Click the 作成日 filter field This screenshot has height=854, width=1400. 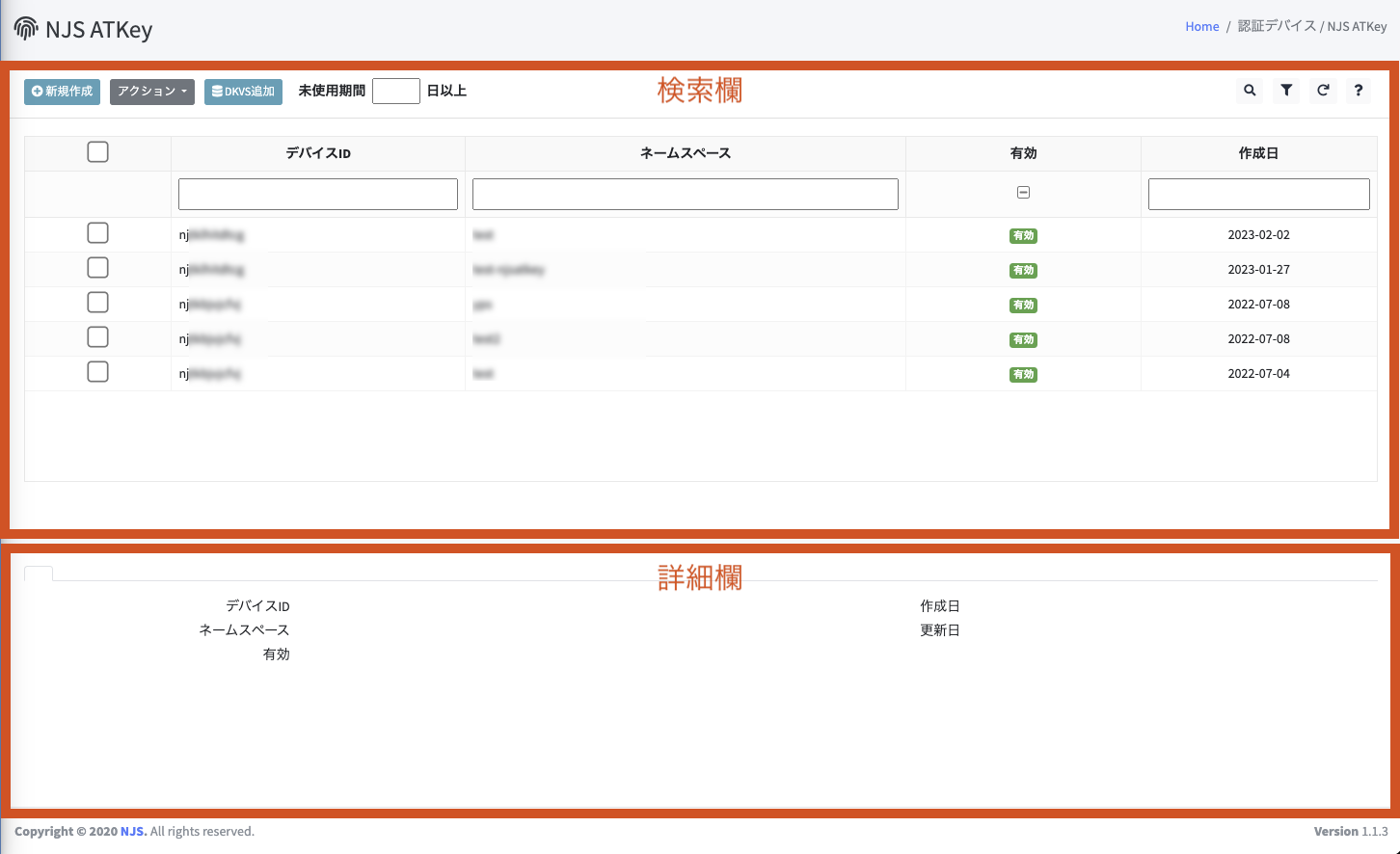(x=1259, y=194)
